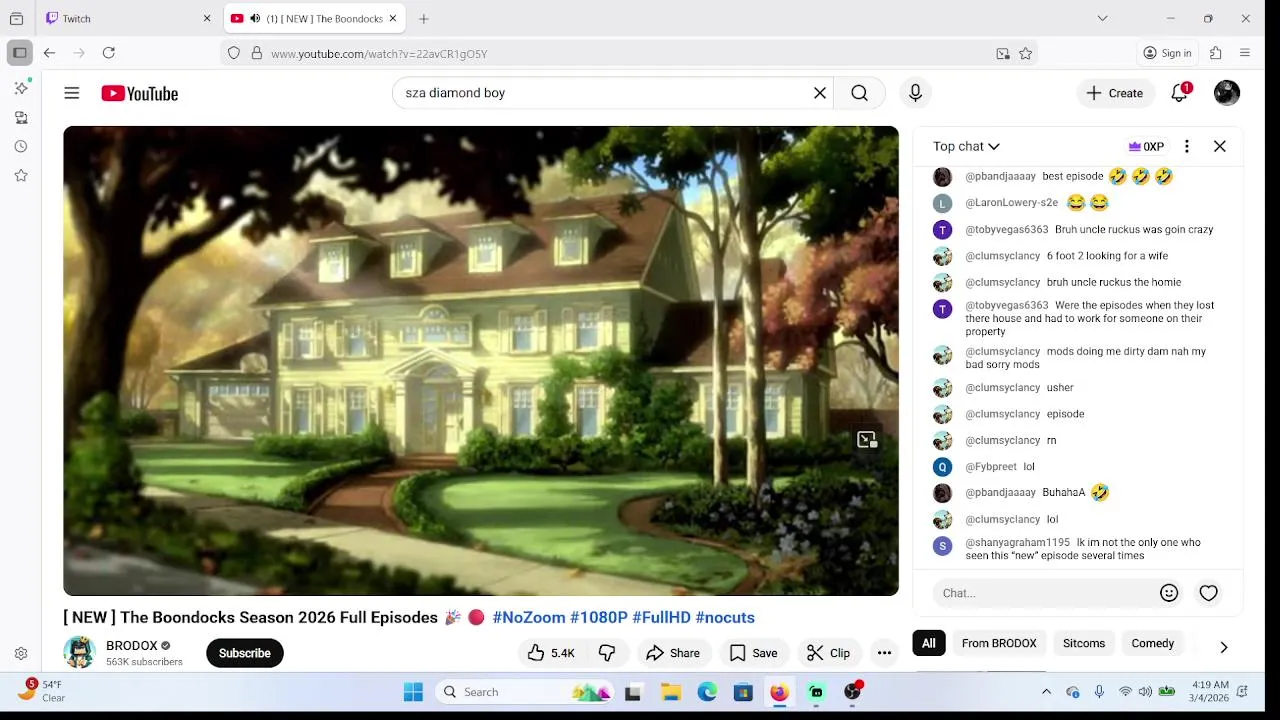Open Microsoft Edge from taskbar
Image resolution: width=1280 pixels, height=720 pixels.
tap(707, 692)
